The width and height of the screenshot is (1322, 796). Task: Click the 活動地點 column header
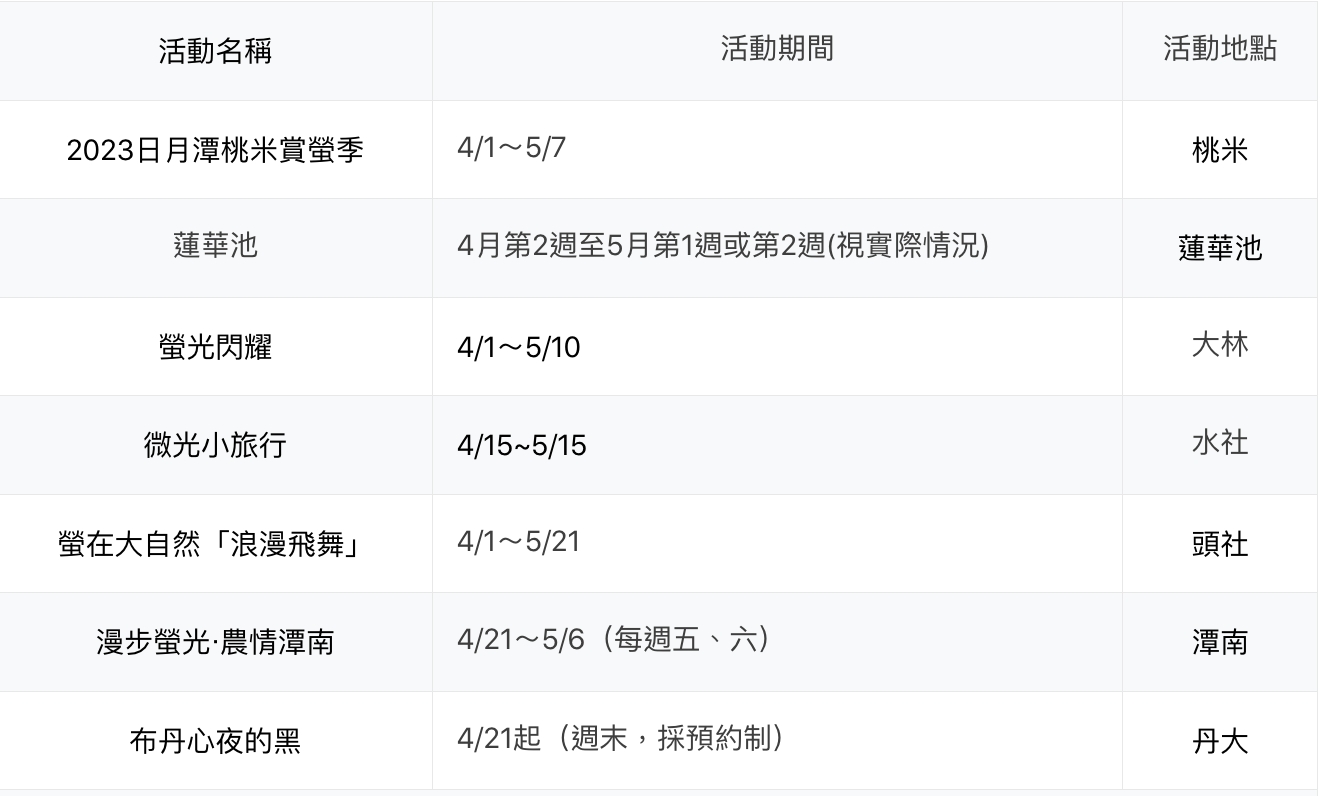point(1220,49)
